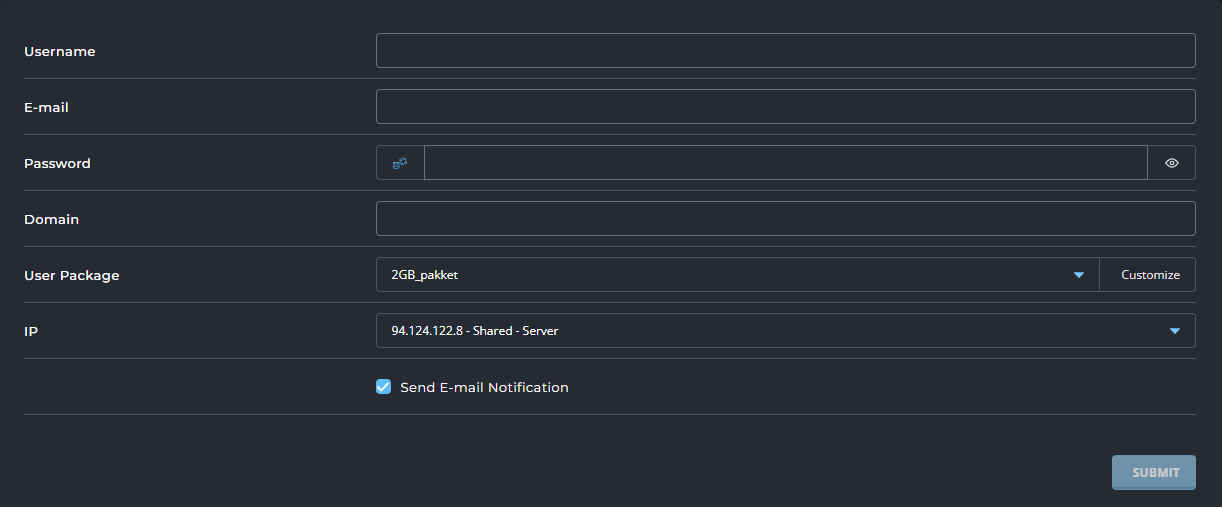Focus the Password text field

click(x=786, y=163)
